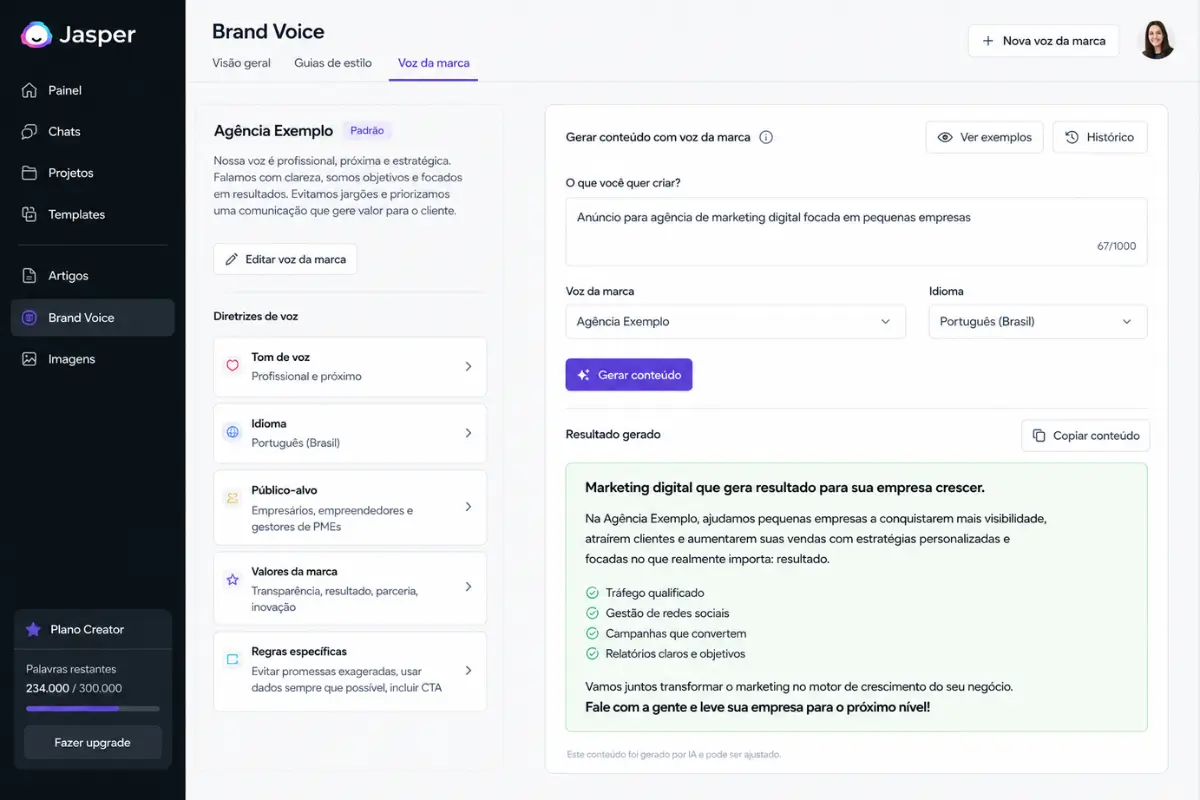Click check icon beside Campanhas que convertem
Screen dimensions: 1200x800
592,633
